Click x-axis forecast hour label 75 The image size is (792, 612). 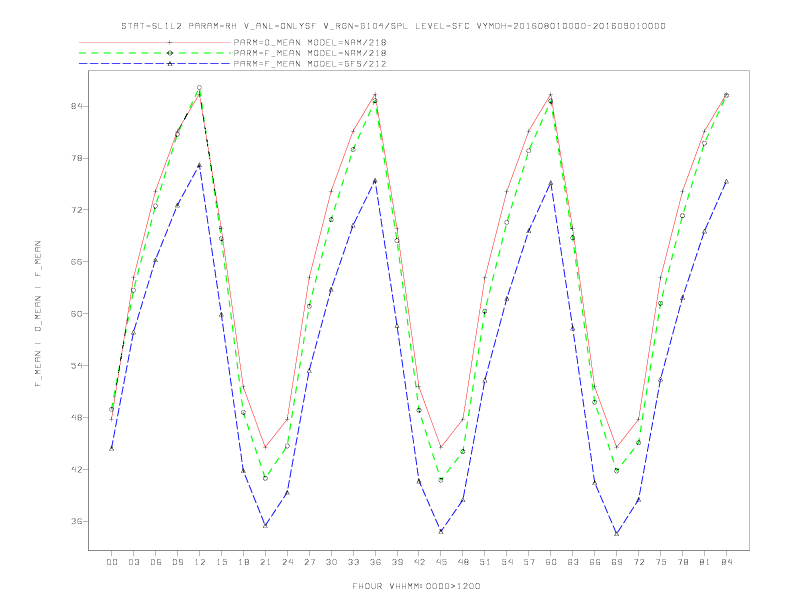(x=661, y=562)
